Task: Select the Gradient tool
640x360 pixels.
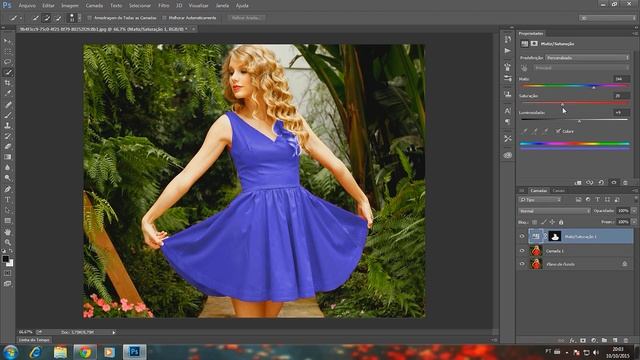Action: (7, 157)
